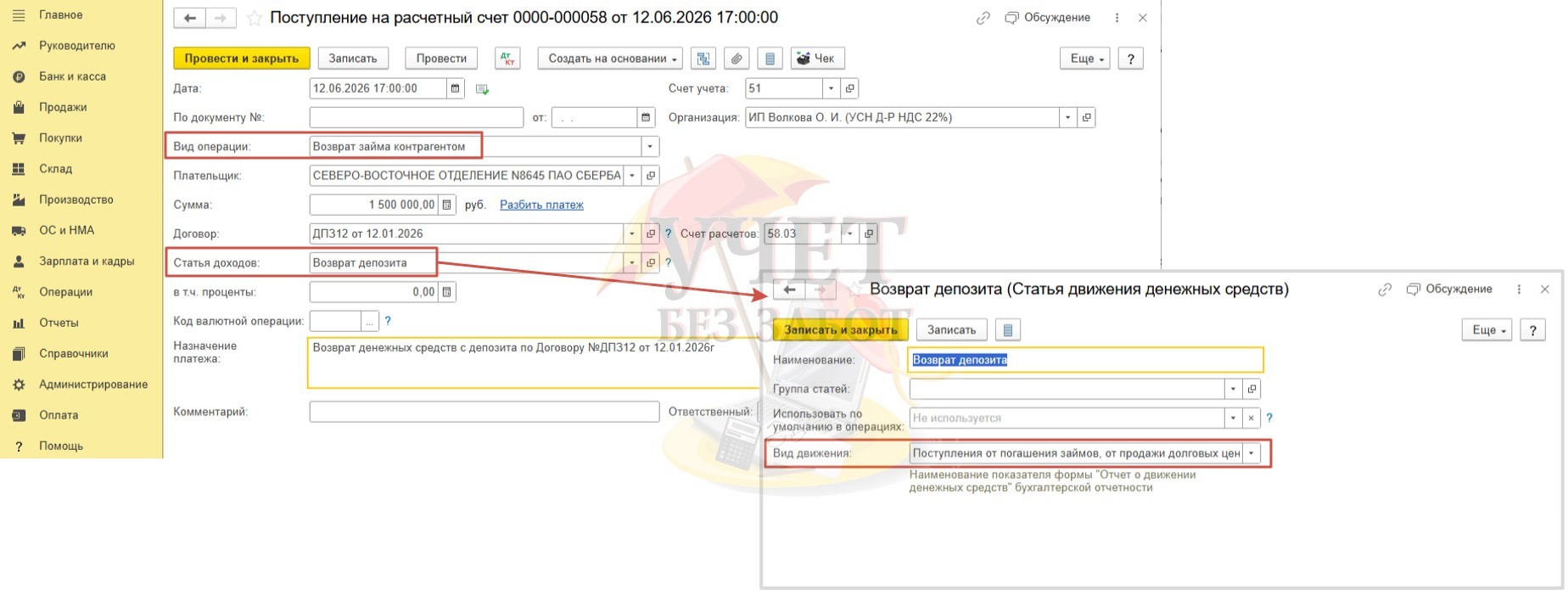Show Дт/Кт postings of the document
1568x596 pixels.
507,59
